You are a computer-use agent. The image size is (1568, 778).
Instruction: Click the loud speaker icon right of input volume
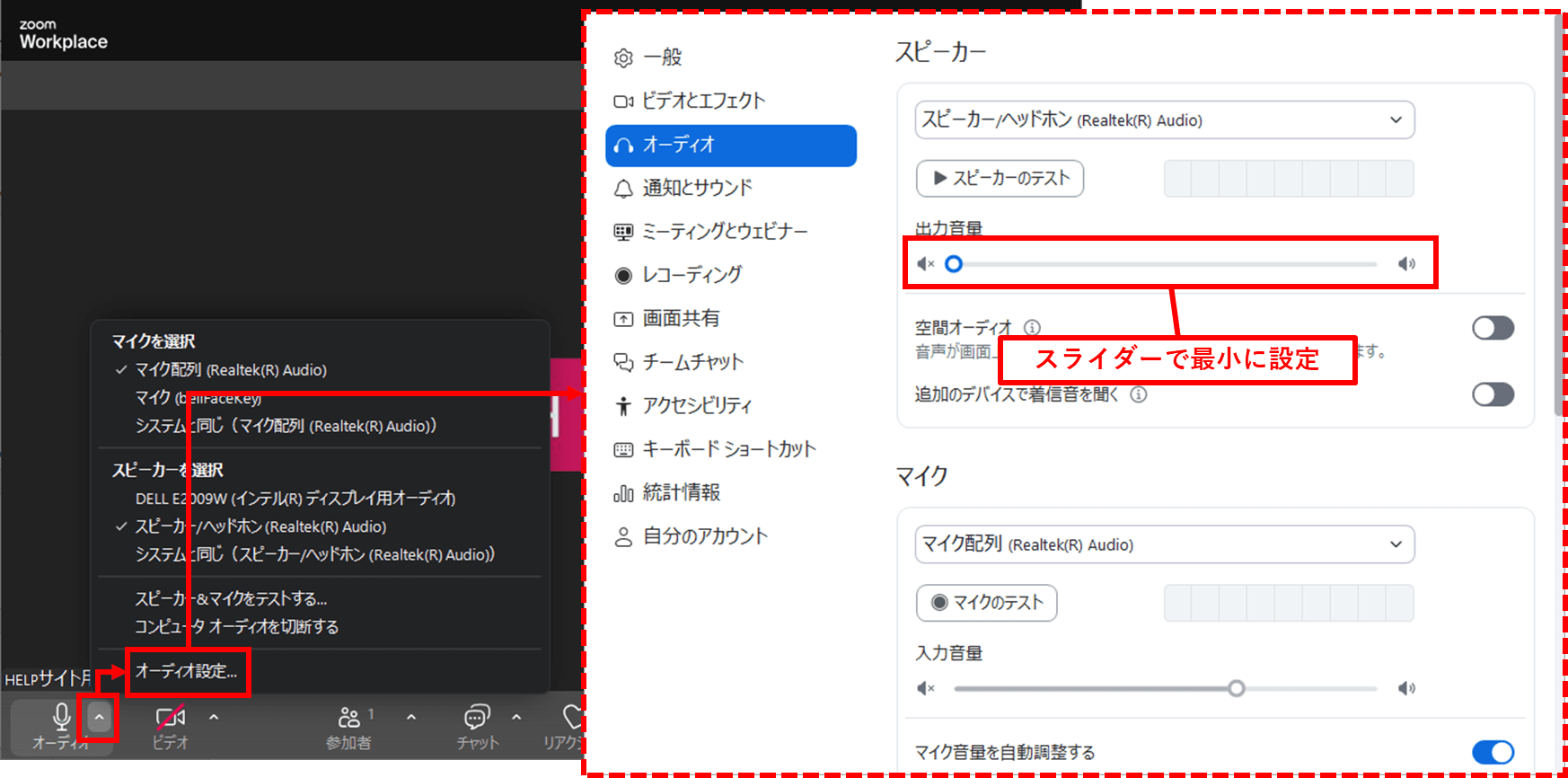(x=1406, y=688)
